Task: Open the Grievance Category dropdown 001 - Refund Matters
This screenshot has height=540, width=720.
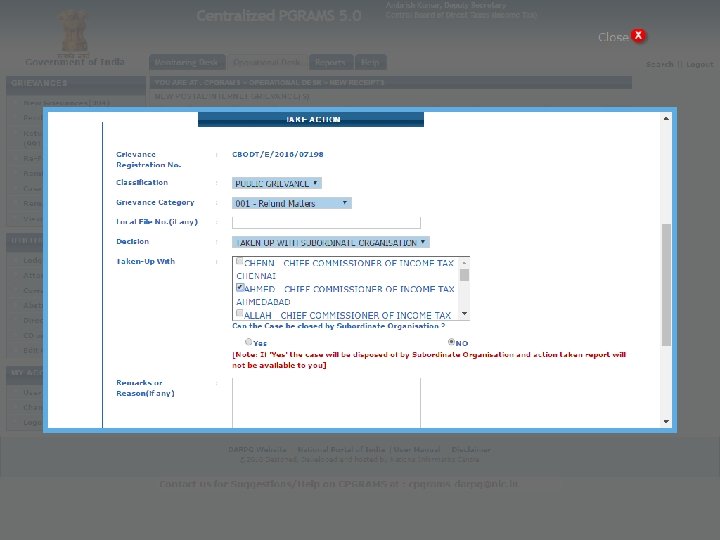Action: point(292,203)
